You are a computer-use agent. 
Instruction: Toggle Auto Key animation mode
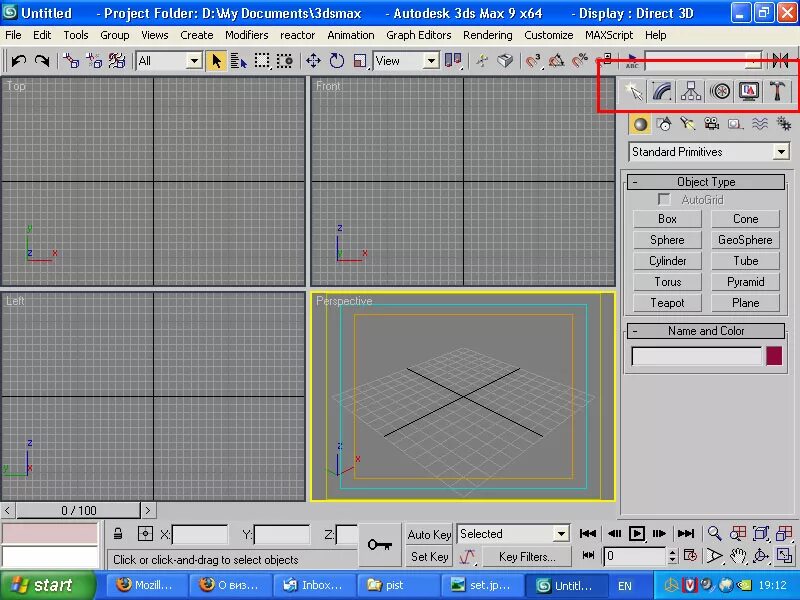[x=429, y=535]
